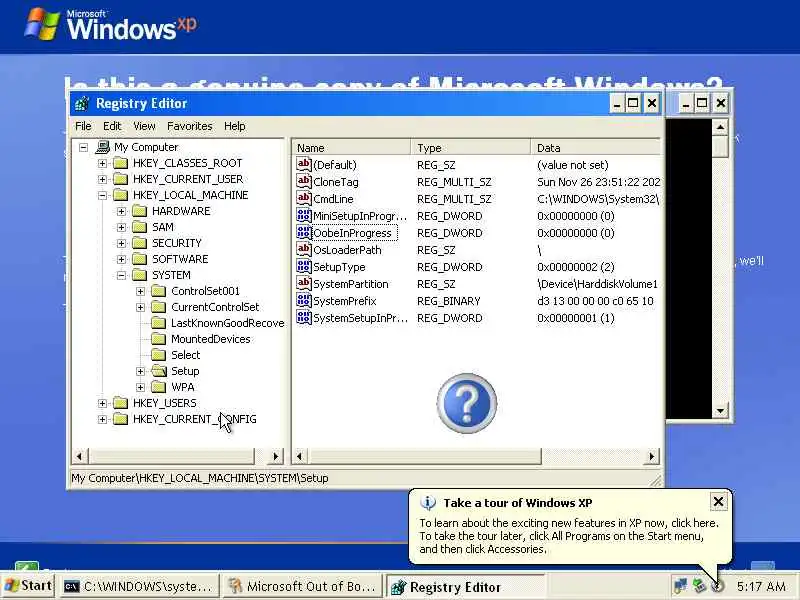Image resolution: width=800 pixels, height=600 pixels.
Task: Click the HKEY_CURRENT_USER folder icon
Action: tap(120, 179)
